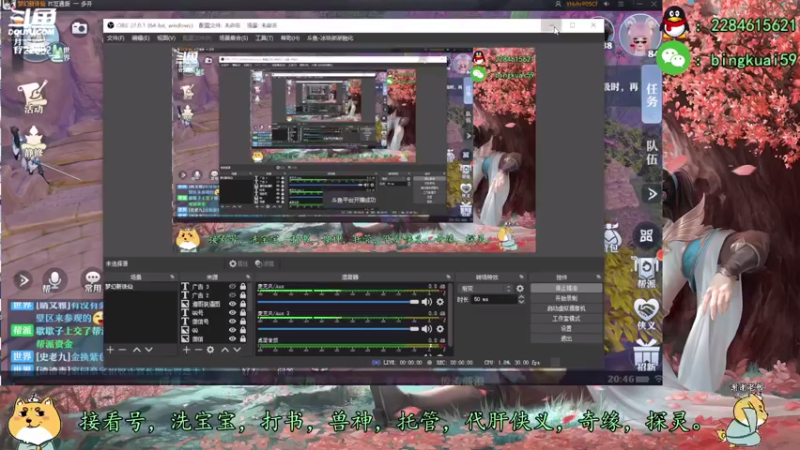Open the 视图(V) menu in OBS

click(166, 38)
